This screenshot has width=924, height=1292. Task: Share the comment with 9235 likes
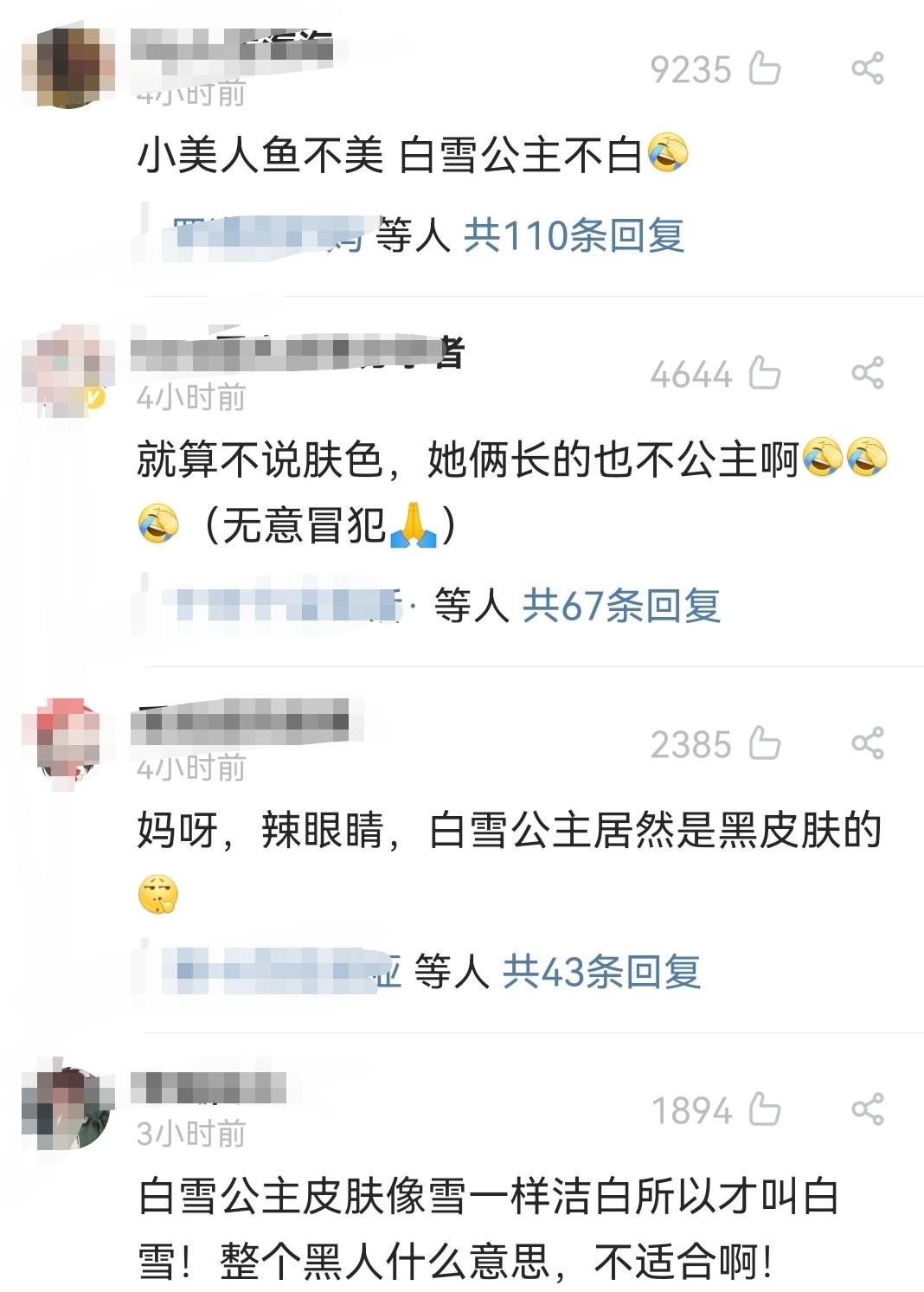[x=868, y=68]
